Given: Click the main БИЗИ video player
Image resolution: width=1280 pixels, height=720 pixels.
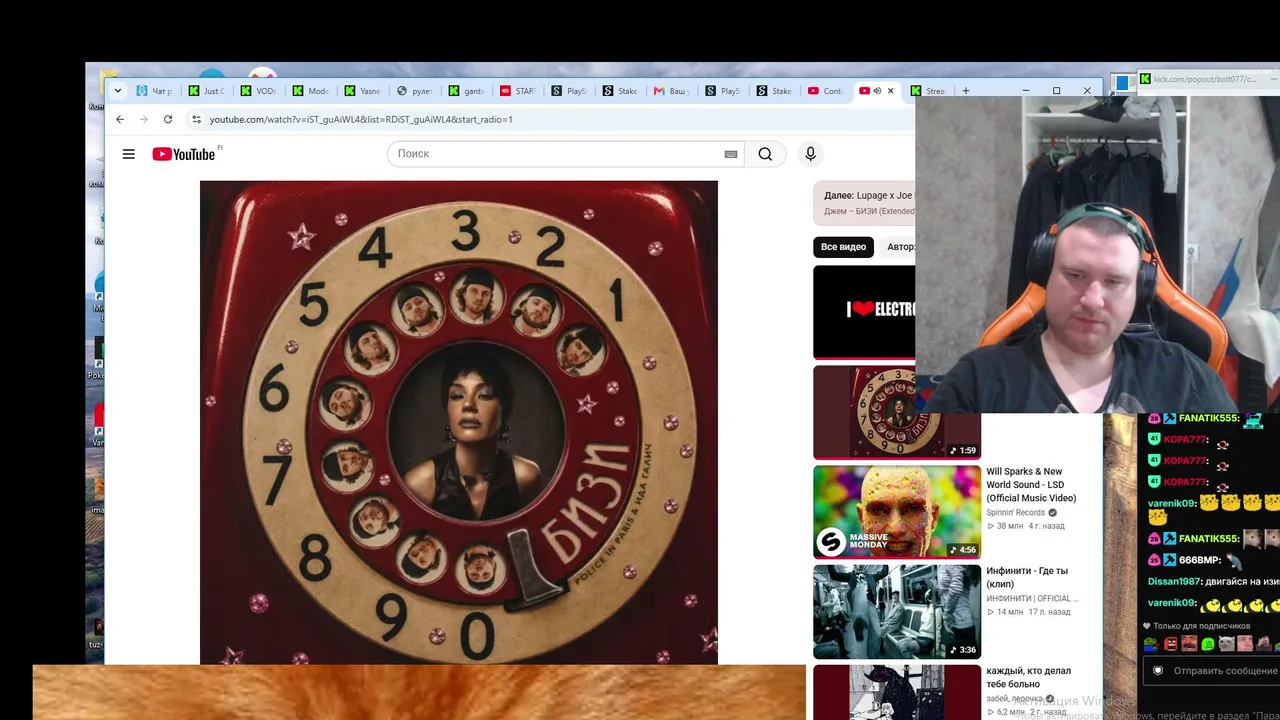Looking at the screenshot, I should 459,422.
